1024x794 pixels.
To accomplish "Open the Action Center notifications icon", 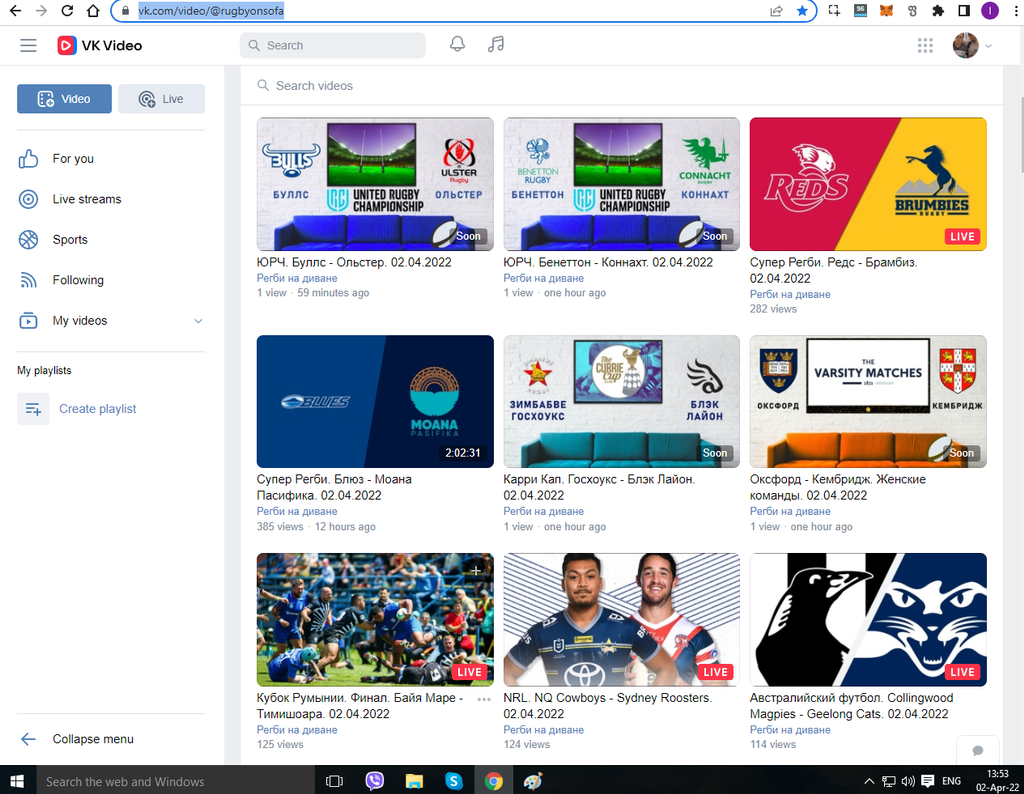I will point(927,781).
